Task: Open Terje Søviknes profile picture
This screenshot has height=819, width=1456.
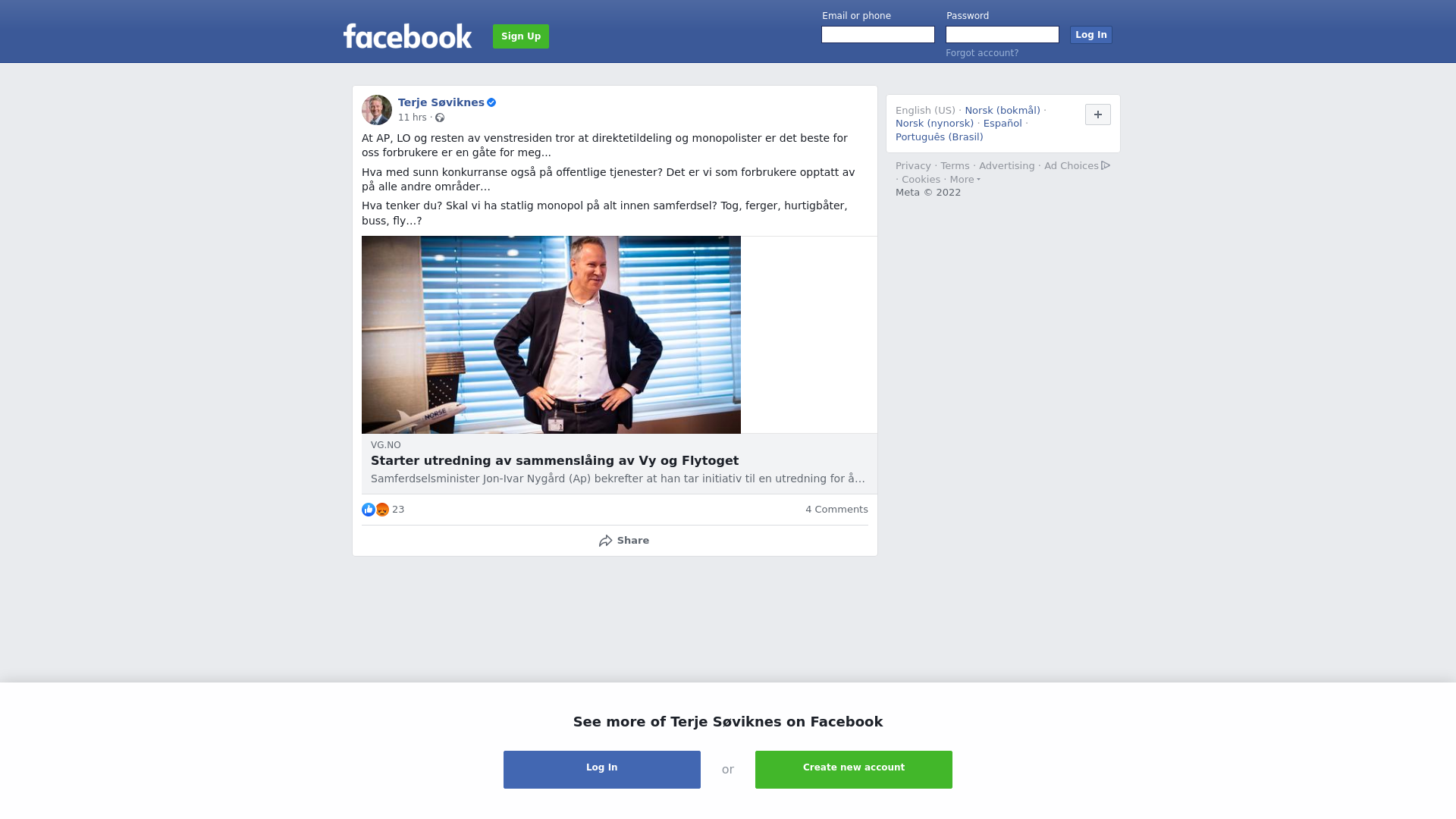Action: click(x=377, y=110)
